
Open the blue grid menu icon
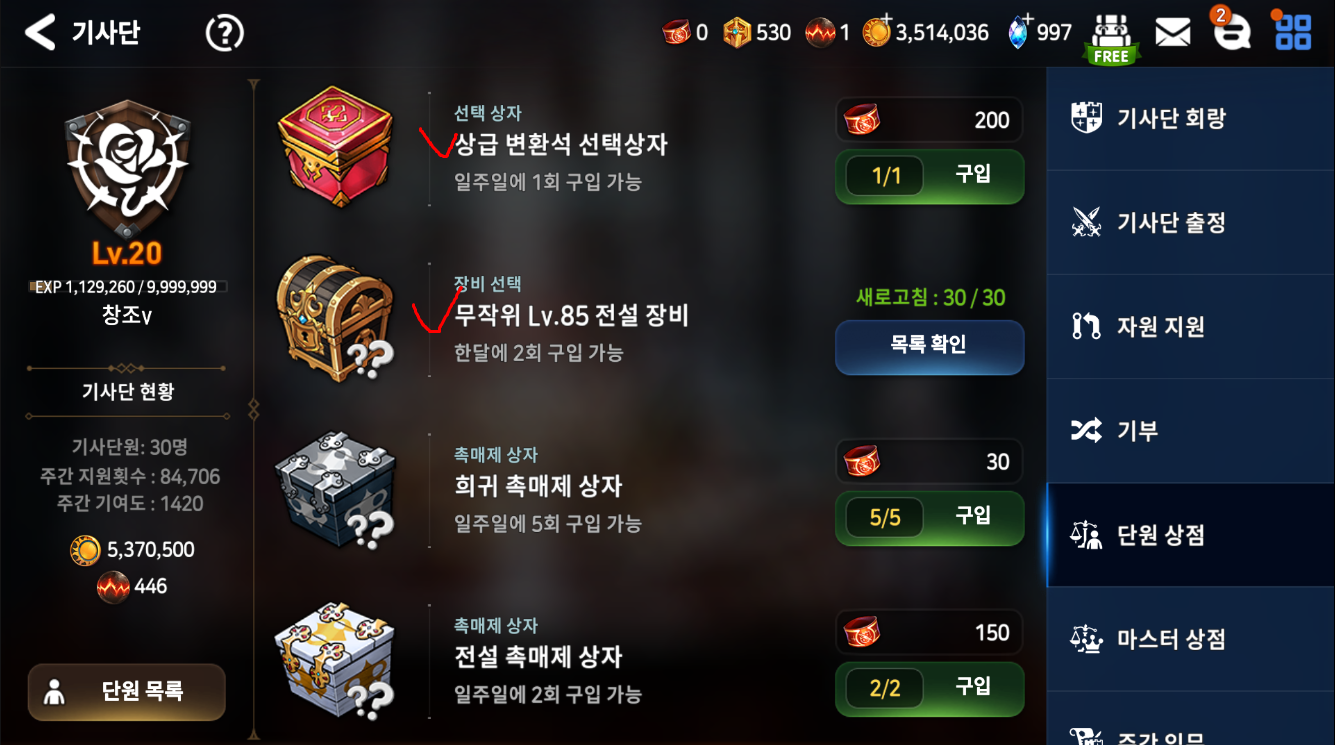pos(1292,31)
